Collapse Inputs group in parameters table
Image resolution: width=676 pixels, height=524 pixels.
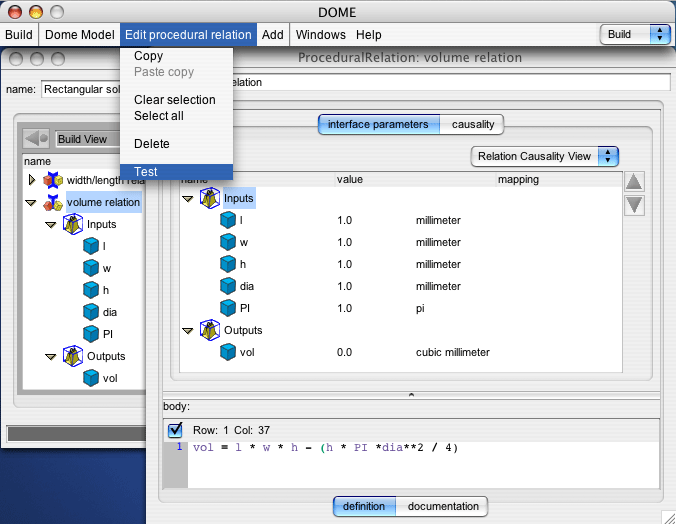click(x=188, y=199)
